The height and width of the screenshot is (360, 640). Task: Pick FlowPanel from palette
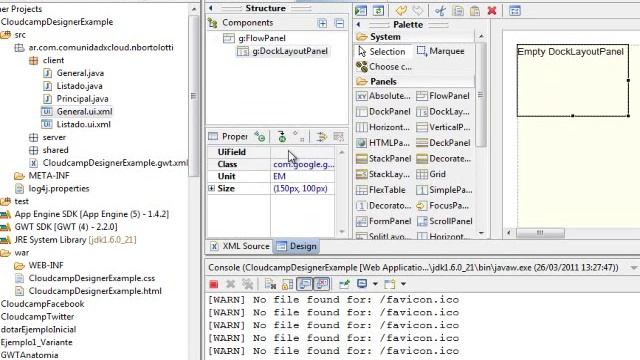tap(443, 96)
